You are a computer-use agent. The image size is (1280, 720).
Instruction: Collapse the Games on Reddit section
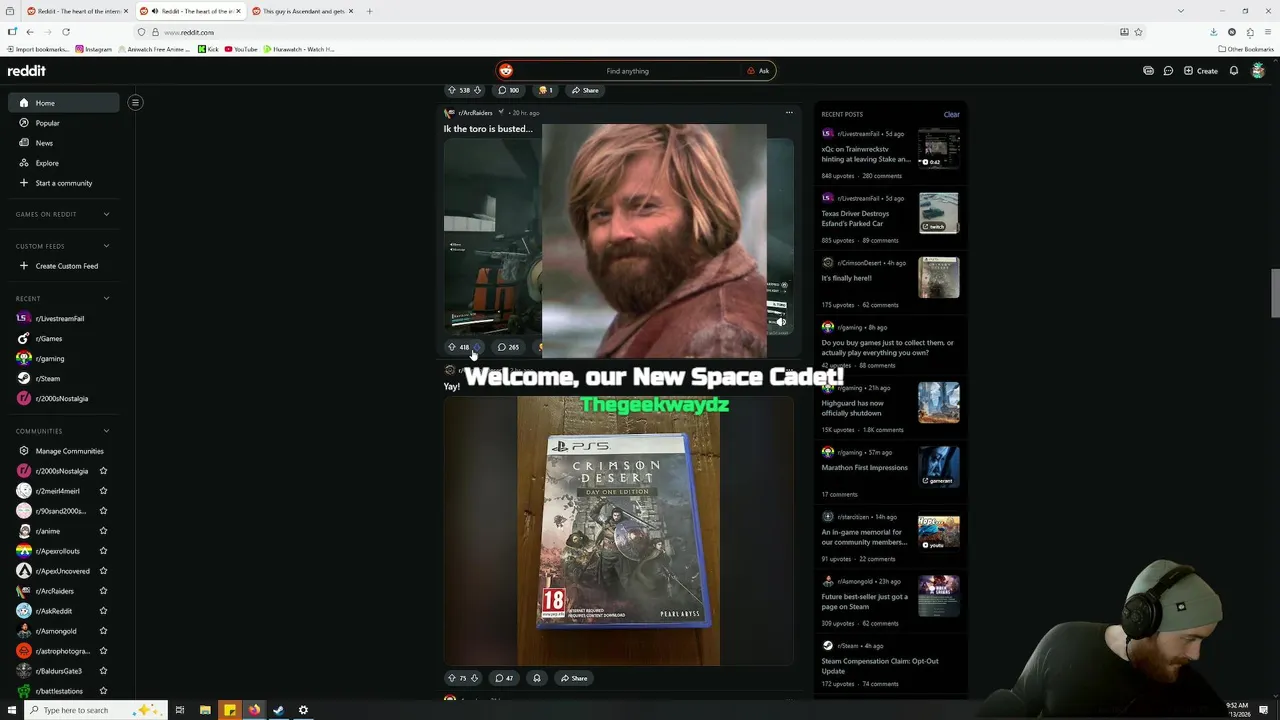106,214
